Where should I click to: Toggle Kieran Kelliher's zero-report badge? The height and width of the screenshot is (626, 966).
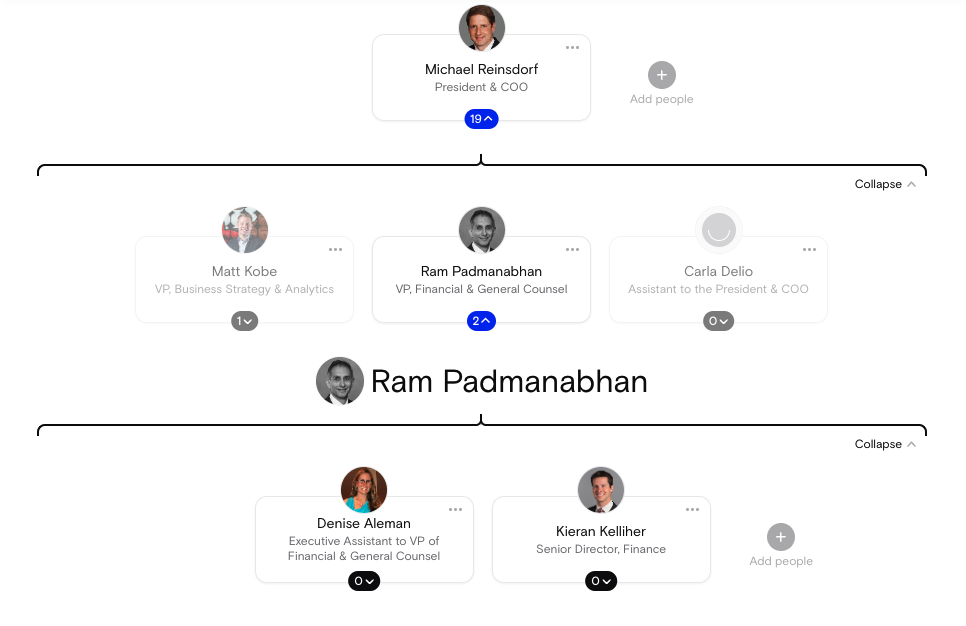tap(601, 581)
